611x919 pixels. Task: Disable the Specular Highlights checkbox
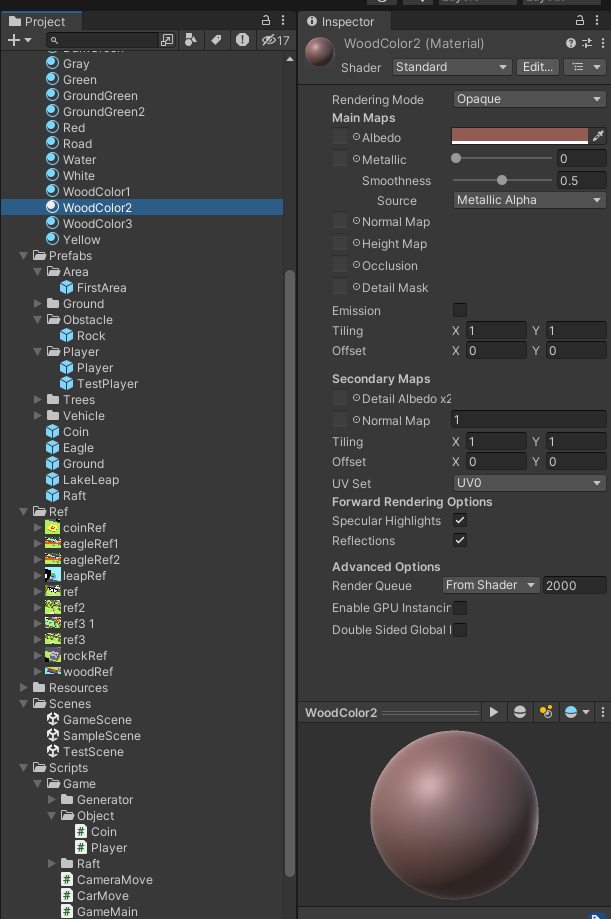(460, 520)
